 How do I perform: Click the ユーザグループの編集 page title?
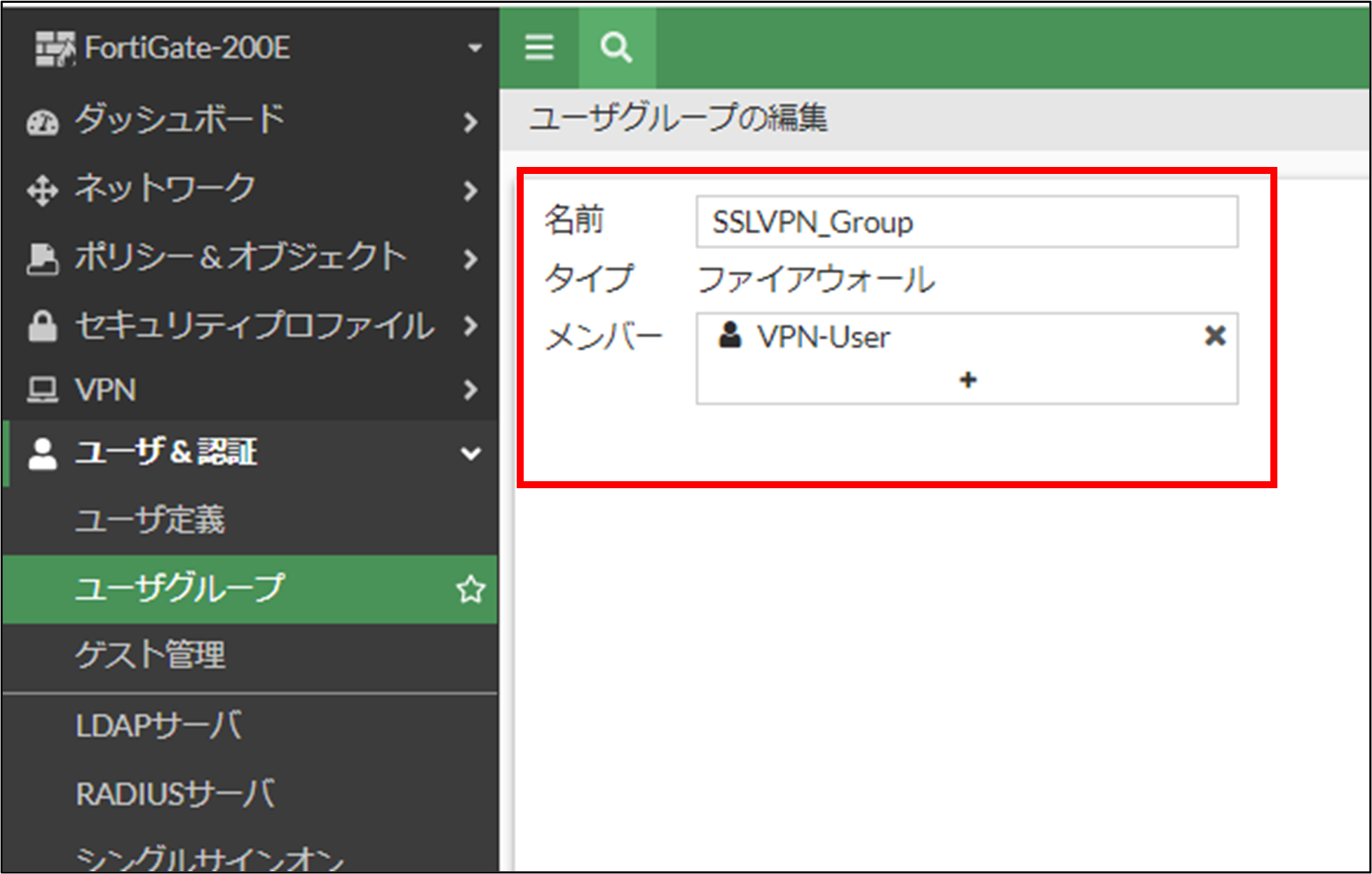[x=677, y=118]
